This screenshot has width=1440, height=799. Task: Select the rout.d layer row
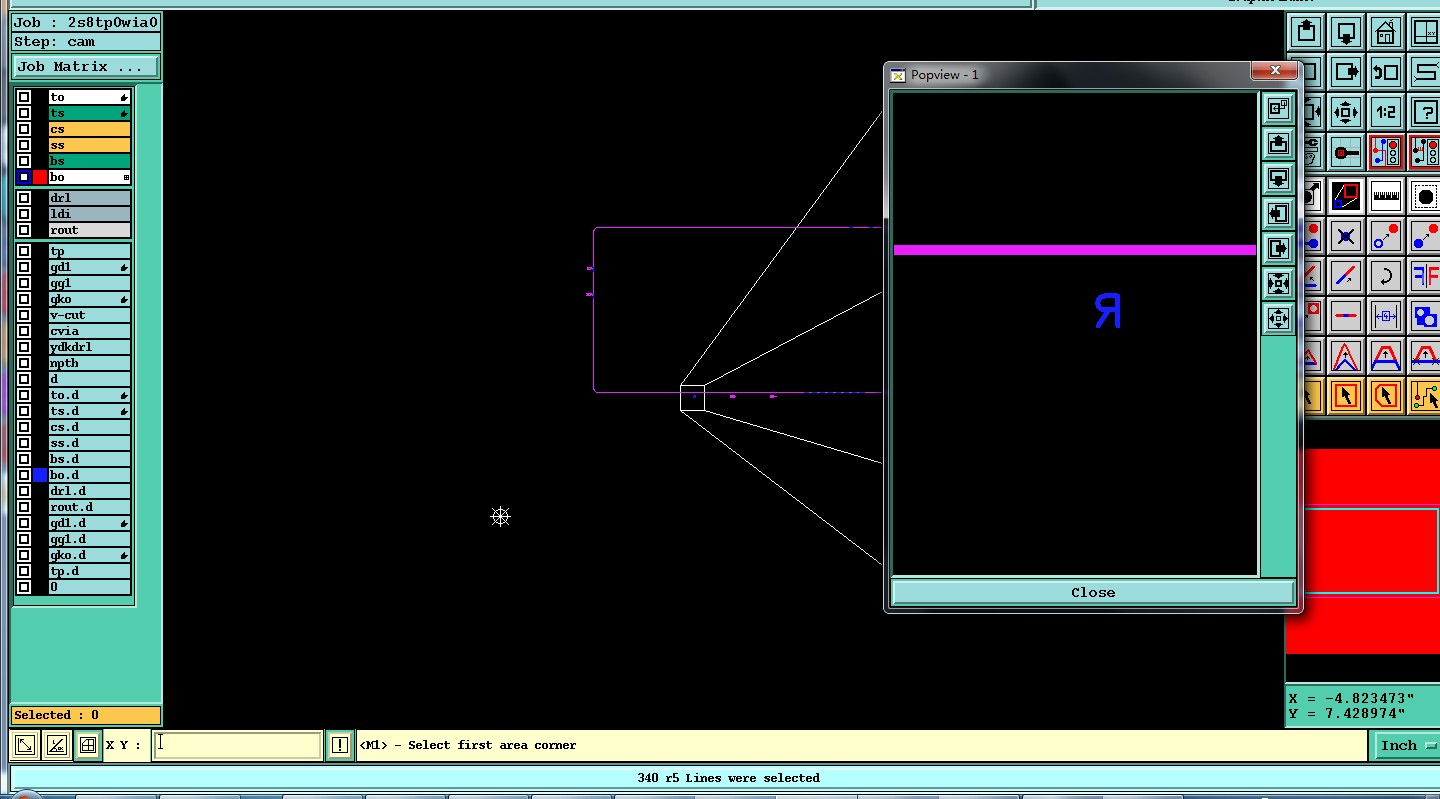89,507
